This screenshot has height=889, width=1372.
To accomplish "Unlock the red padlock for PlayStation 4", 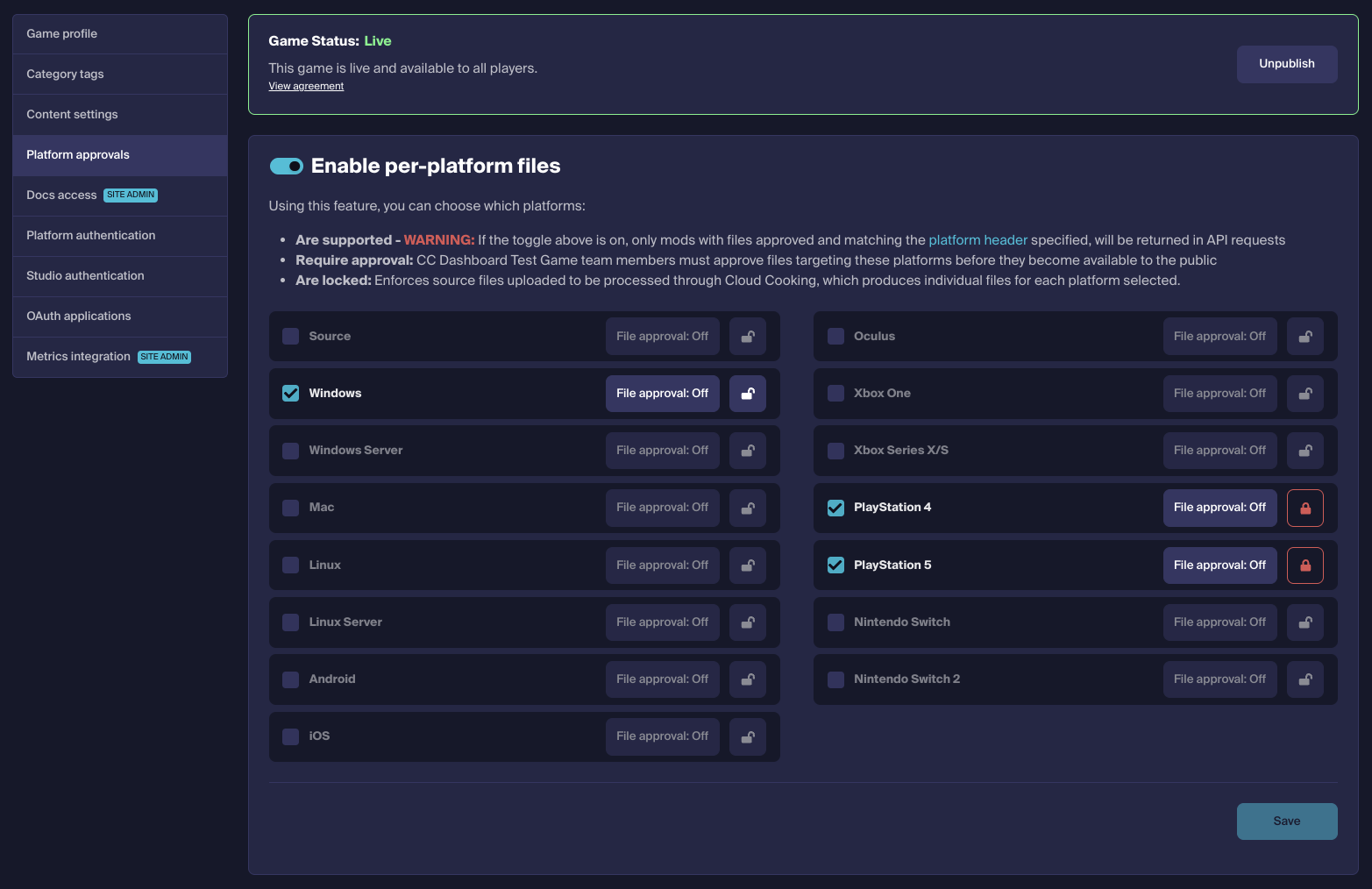I will pos(1305,508).
